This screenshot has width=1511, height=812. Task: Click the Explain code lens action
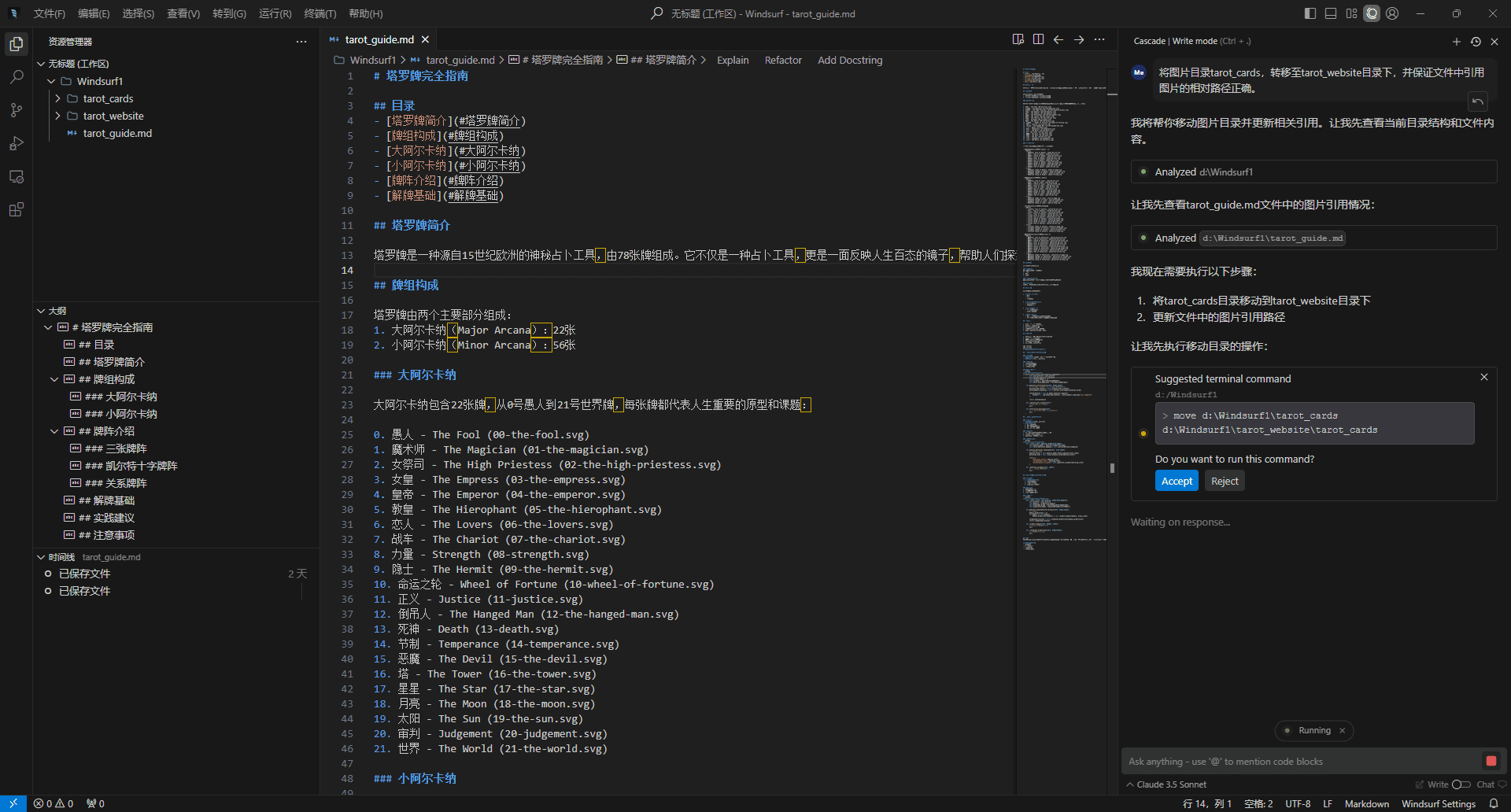(733, 60)
